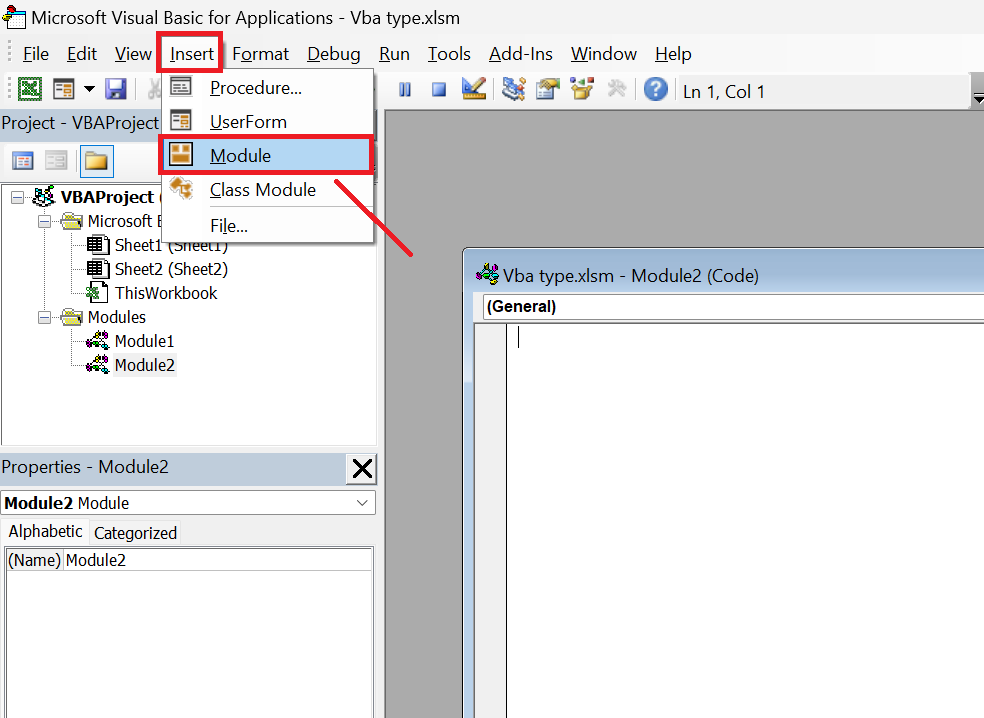Choose File... from Insert menu
This screenshot has width=984, height=718.
pyautogui.click(x=267, y=225)
